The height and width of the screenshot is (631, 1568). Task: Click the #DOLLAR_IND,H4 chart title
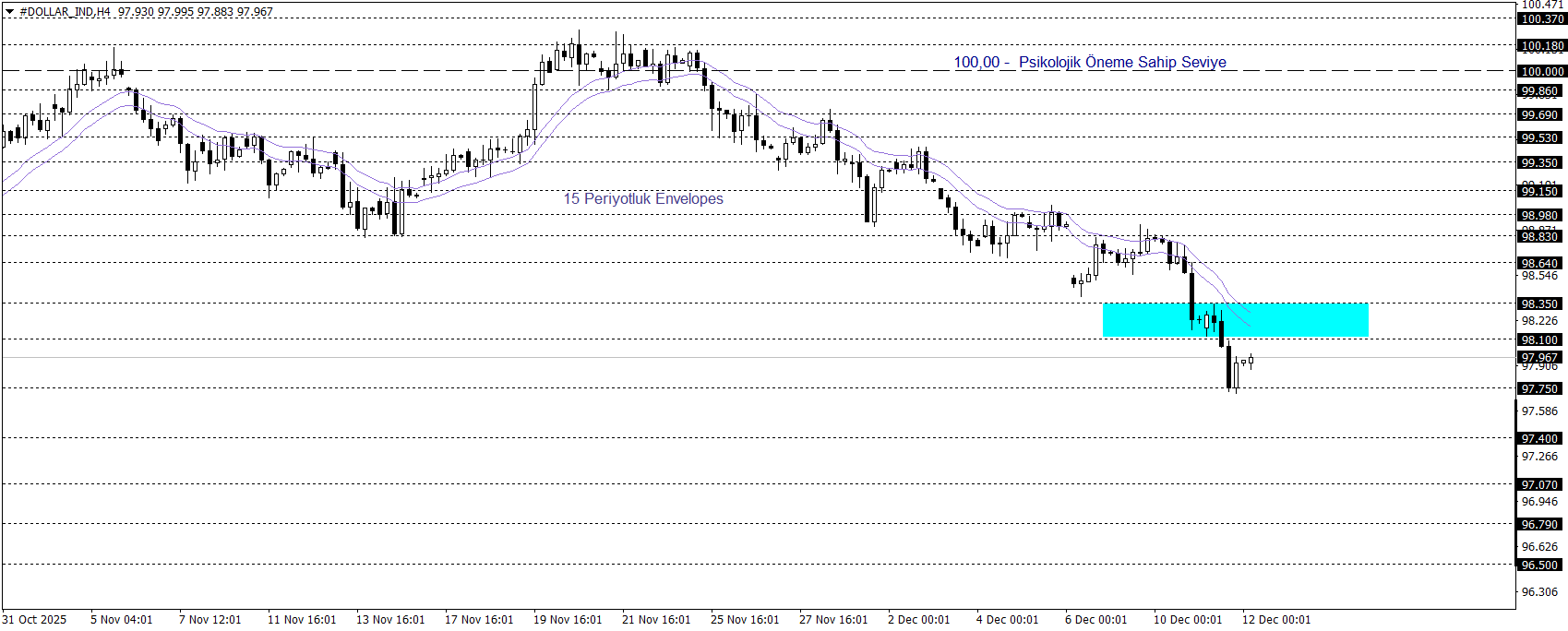coord(66,12)
